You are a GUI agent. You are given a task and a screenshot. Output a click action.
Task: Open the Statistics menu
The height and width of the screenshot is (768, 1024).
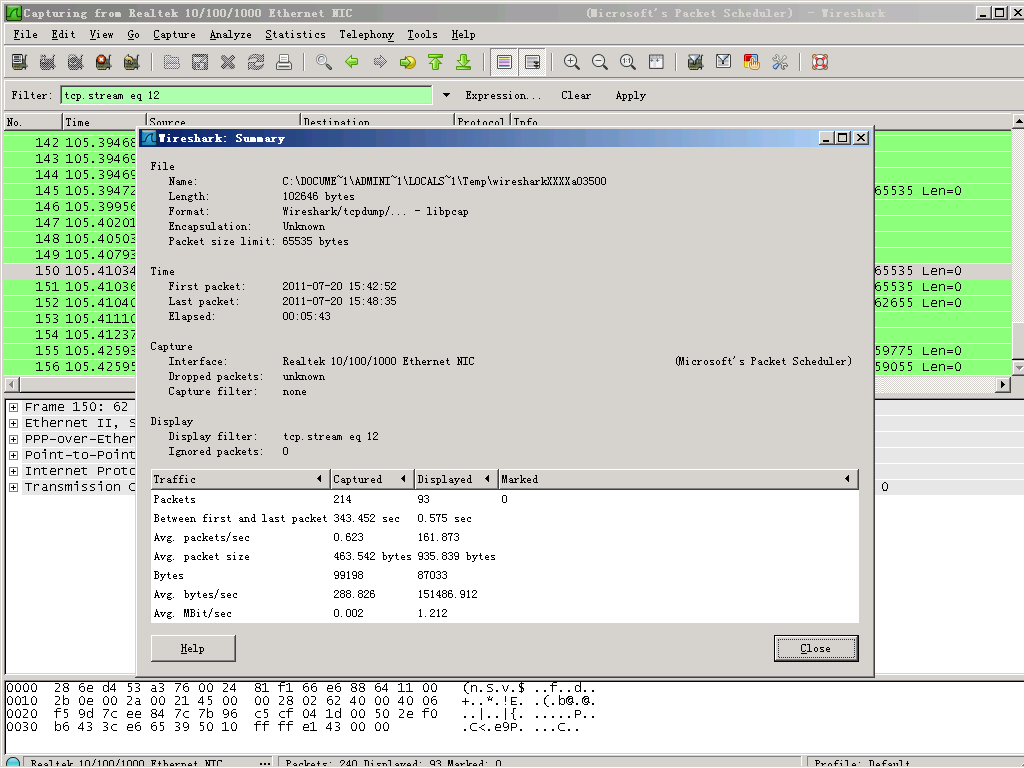tap(295, 35)
